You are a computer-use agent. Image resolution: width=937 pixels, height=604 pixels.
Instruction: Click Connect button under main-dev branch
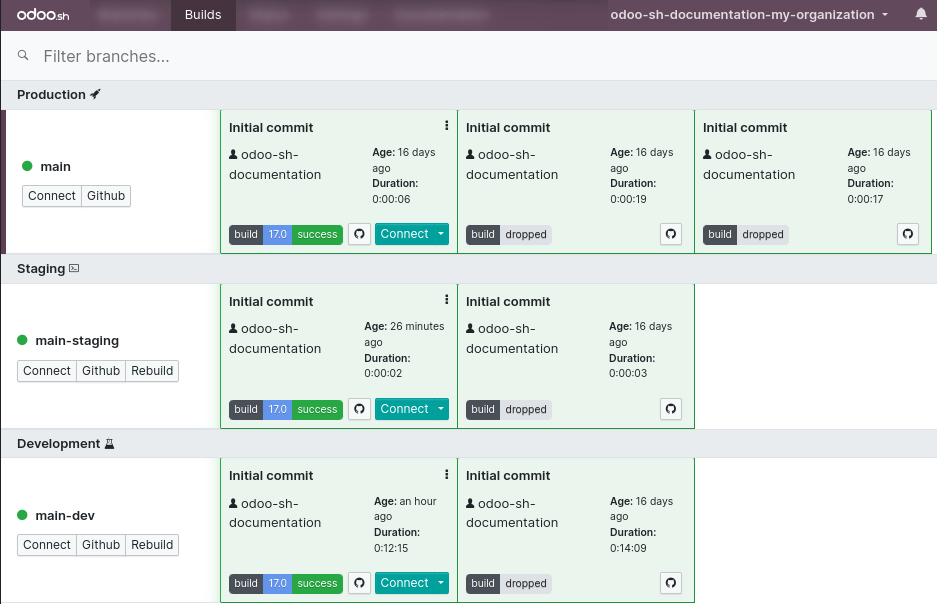tap(47, 545)
